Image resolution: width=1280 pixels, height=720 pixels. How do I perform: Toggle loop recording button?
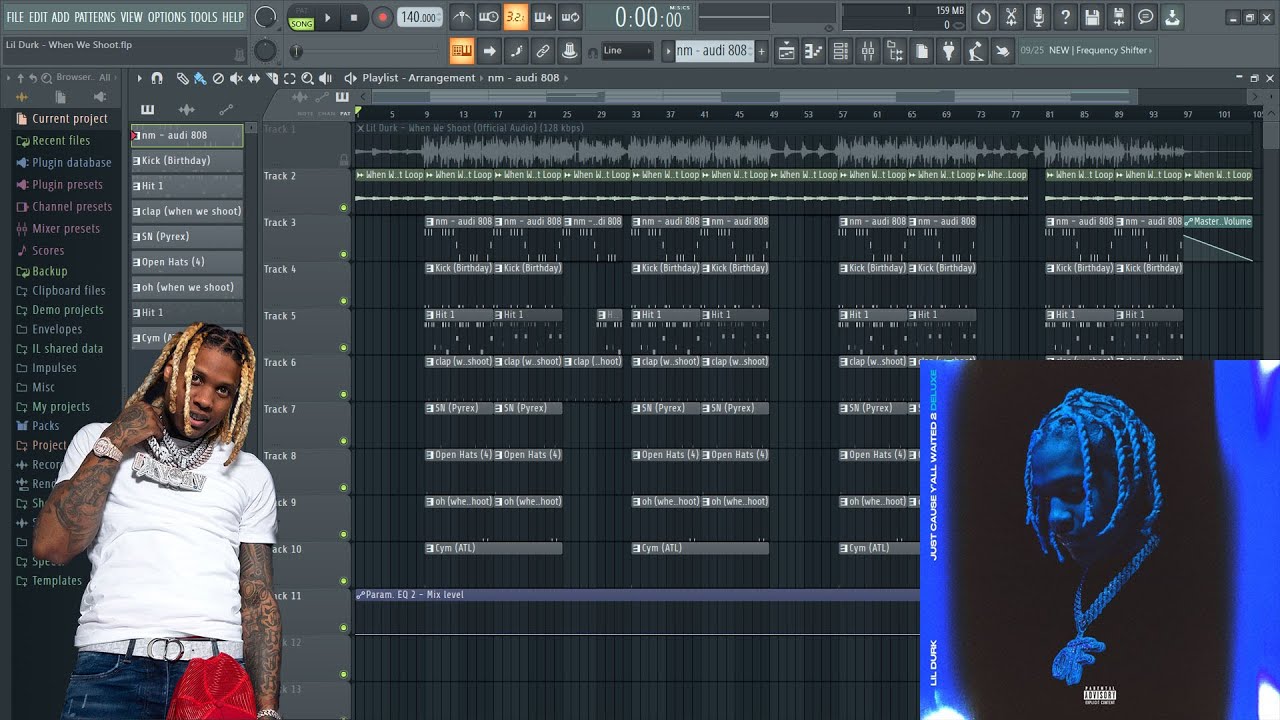tap(570, 17)
